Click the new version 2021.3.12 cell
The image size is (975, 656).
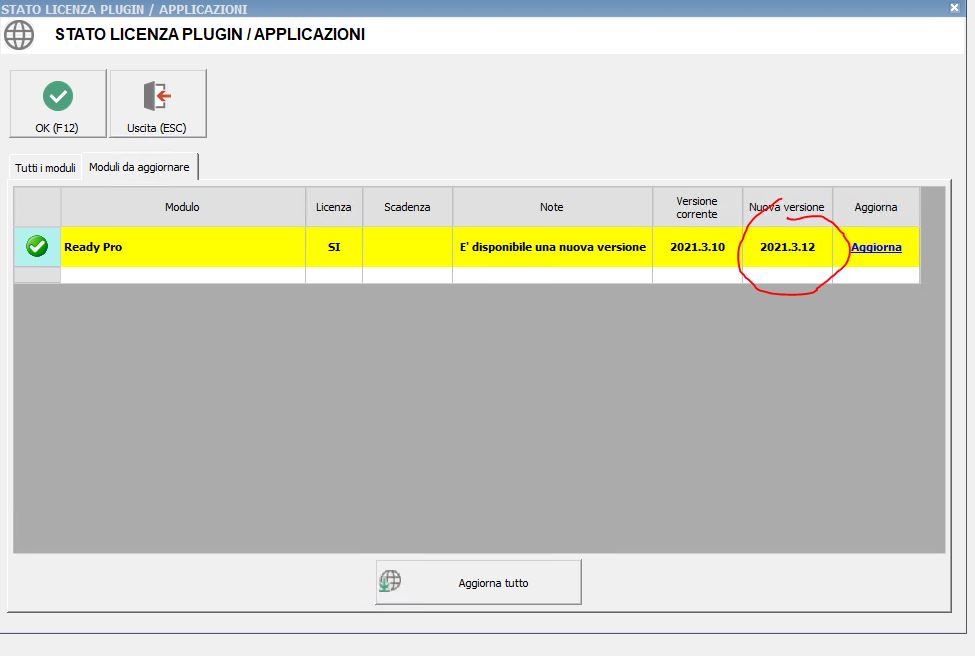click(787, 247)
